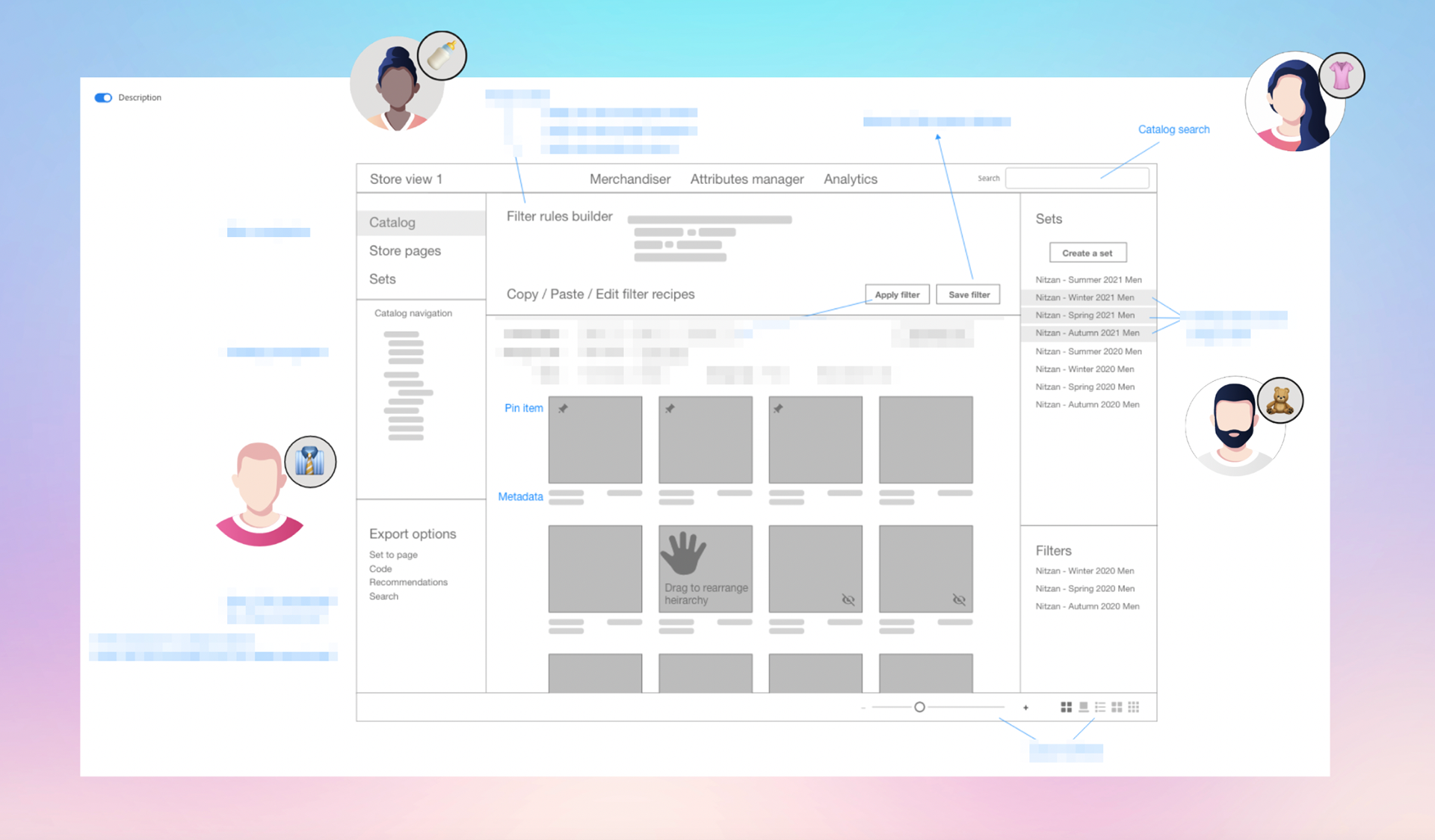Select filter Nitzan - Autumn 2020 Men under Filters
Image resolution: width=1435 pixels, height=840 pixels.
[1087, 607]
